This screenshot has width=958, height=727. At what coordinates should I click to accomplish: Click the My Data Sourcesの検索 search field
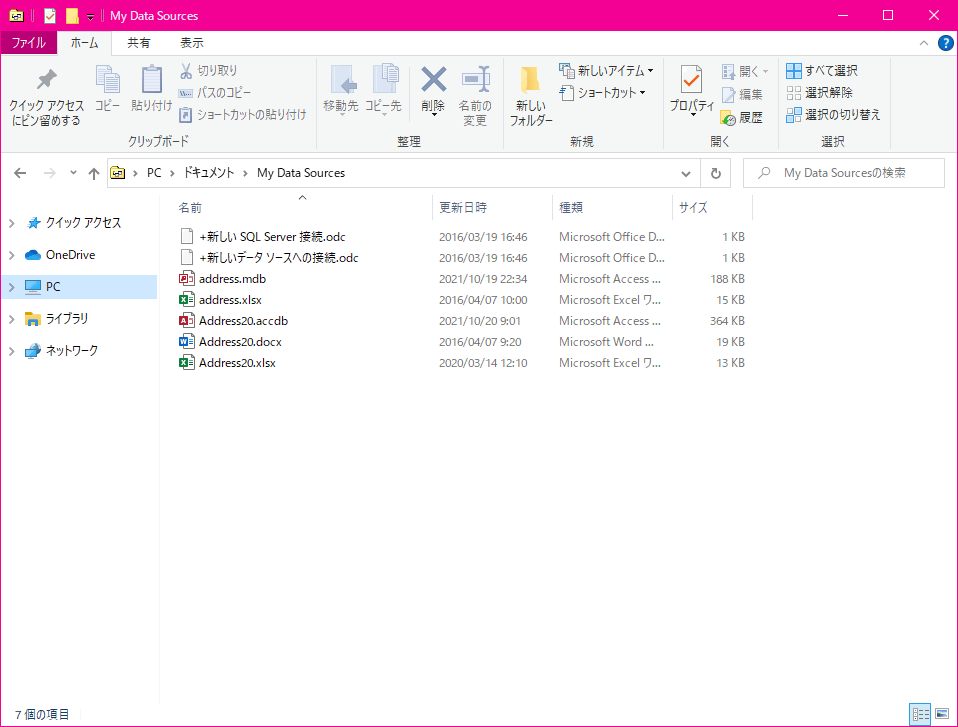844,174
